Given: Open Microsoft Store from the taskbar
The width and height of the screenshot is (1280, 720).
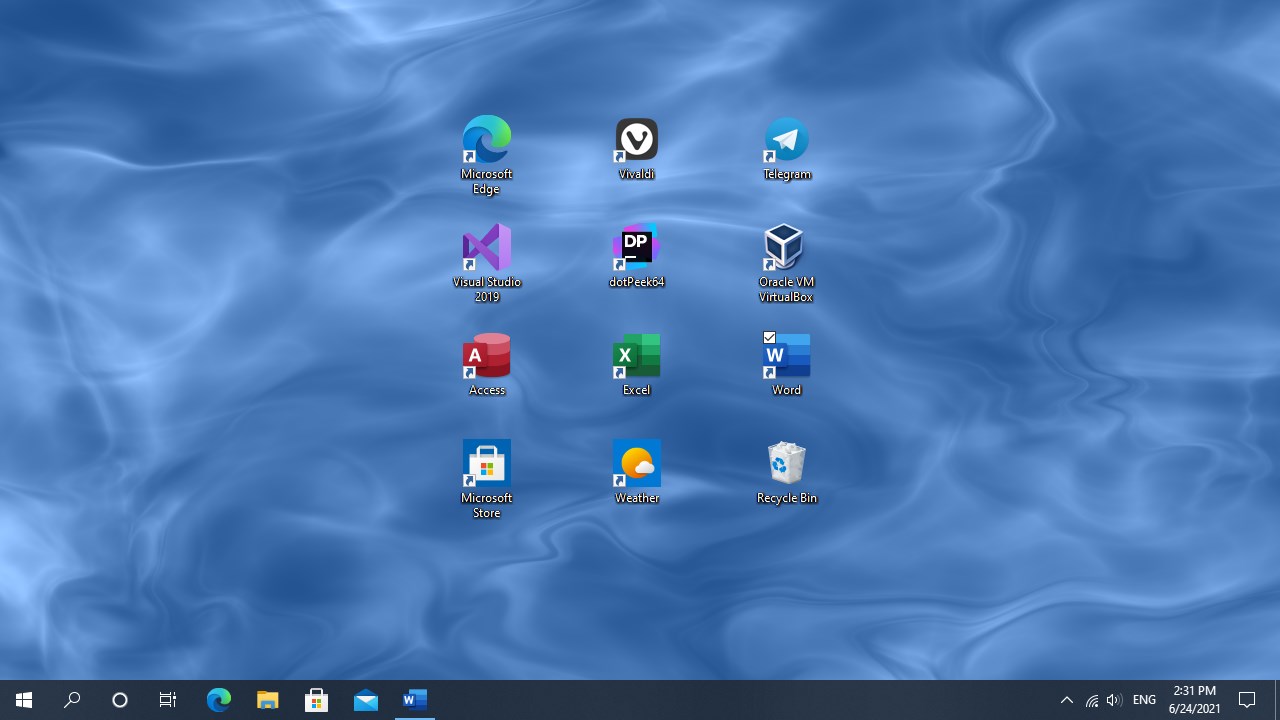Looking at the screenshot, I should coord(317,700).
